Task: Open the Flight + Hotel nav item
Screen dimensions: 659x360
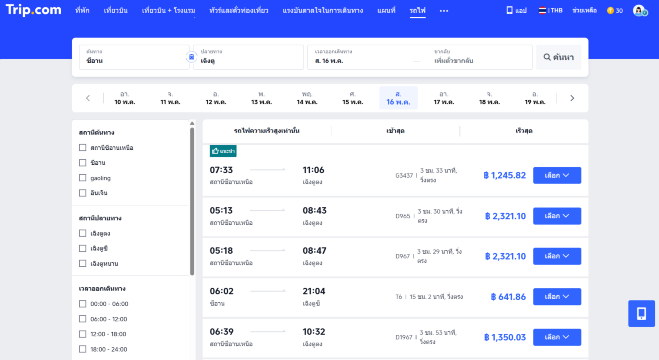Action: point(169,11)
